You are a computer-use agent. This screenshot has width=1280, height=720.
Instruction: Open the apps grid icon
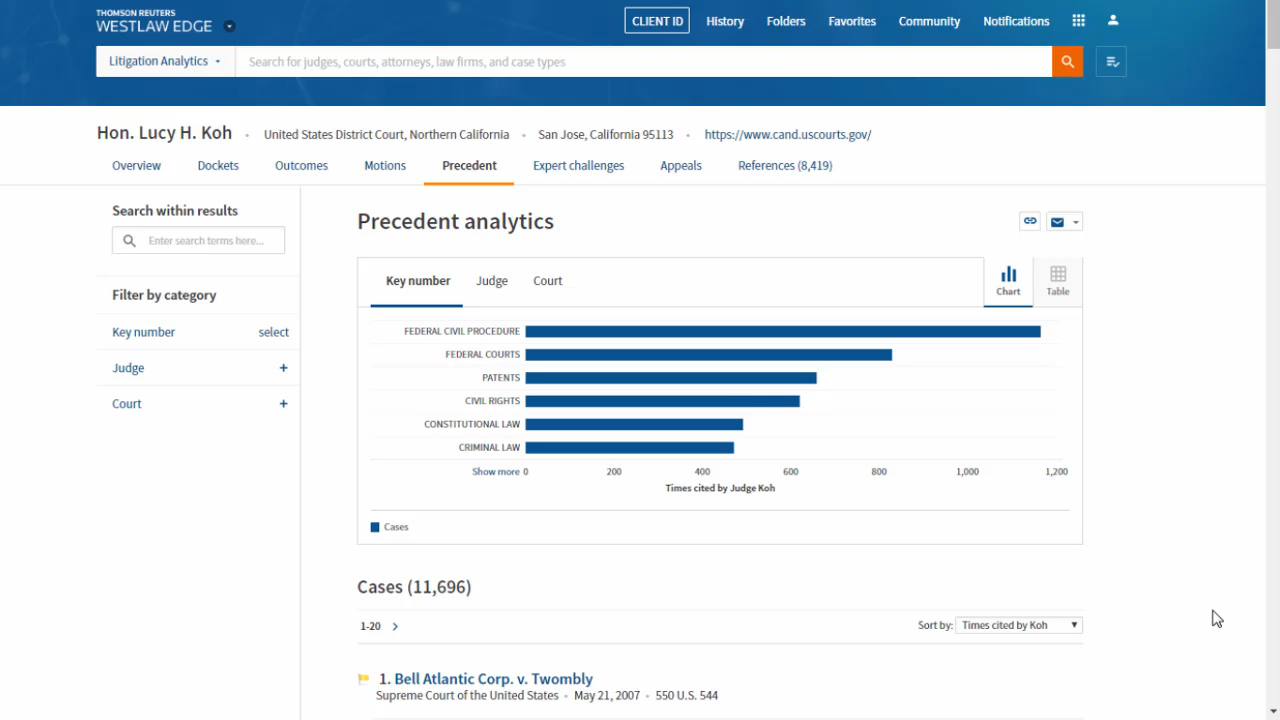coord(1078,21)
